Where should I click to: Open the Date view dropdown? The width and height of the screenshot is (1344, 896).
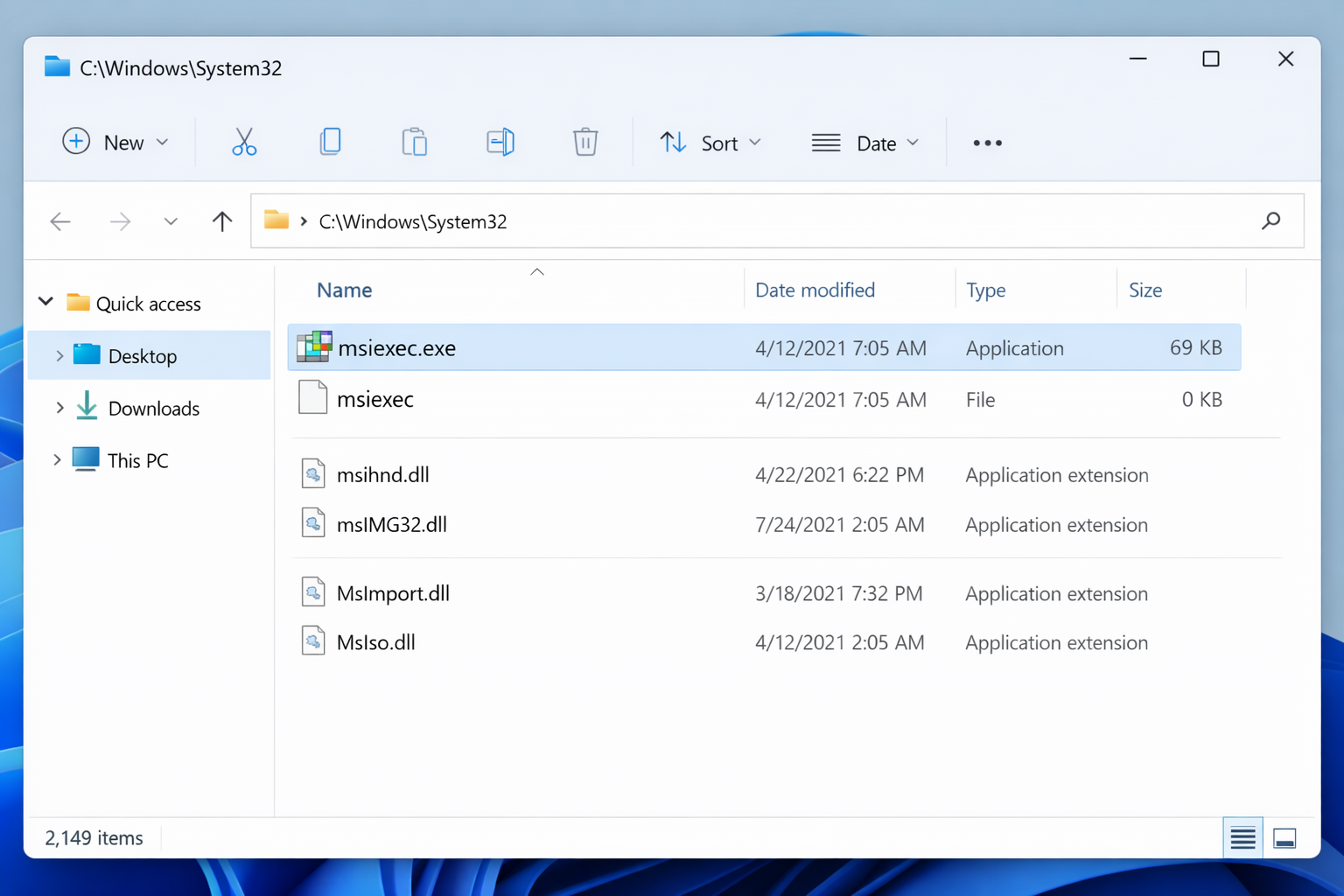click(x=865, y=143)
